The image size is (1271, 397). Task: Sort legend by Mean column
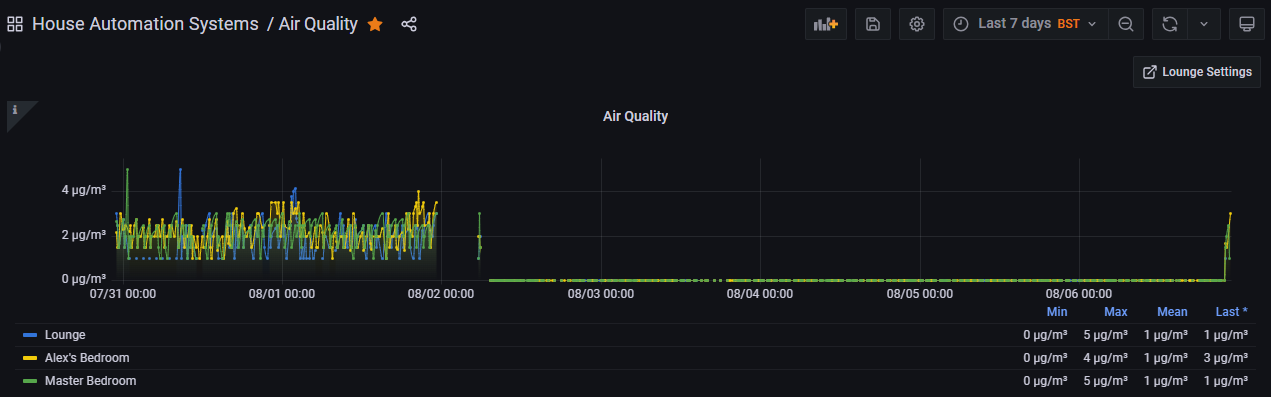1172,312
